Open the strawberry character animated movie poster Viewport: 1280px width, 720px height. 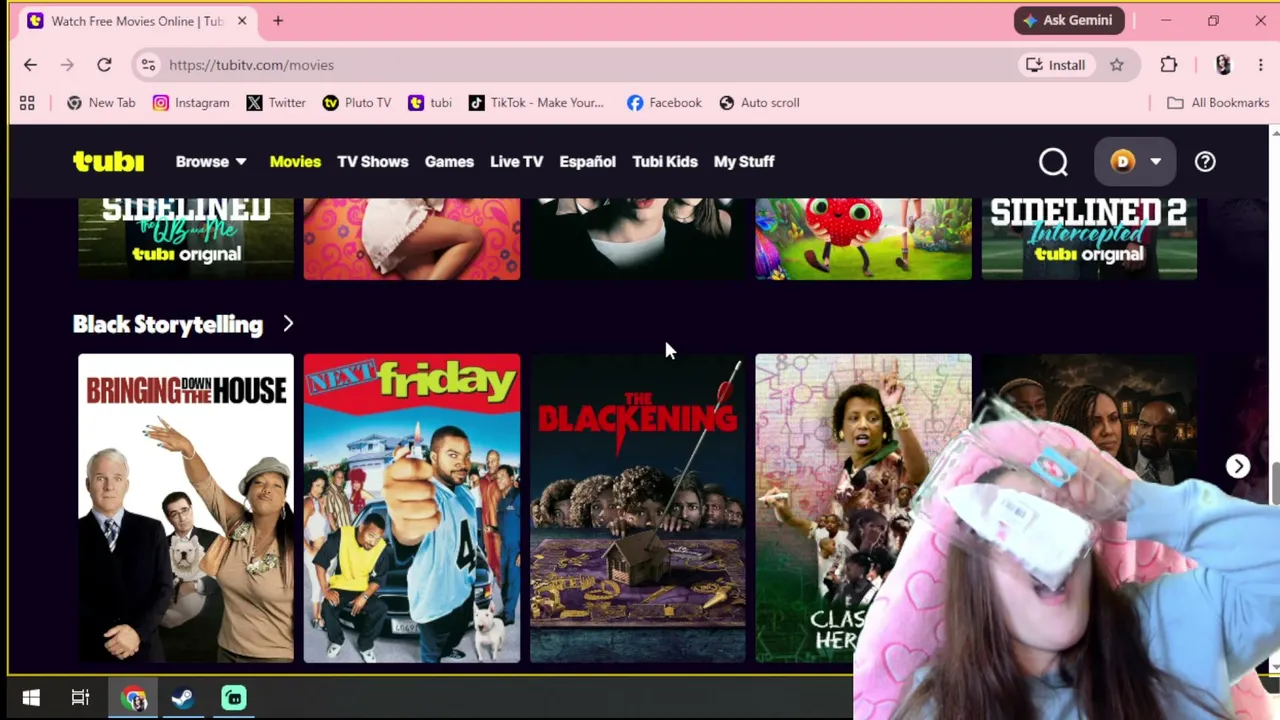click(x=863, y=238)
